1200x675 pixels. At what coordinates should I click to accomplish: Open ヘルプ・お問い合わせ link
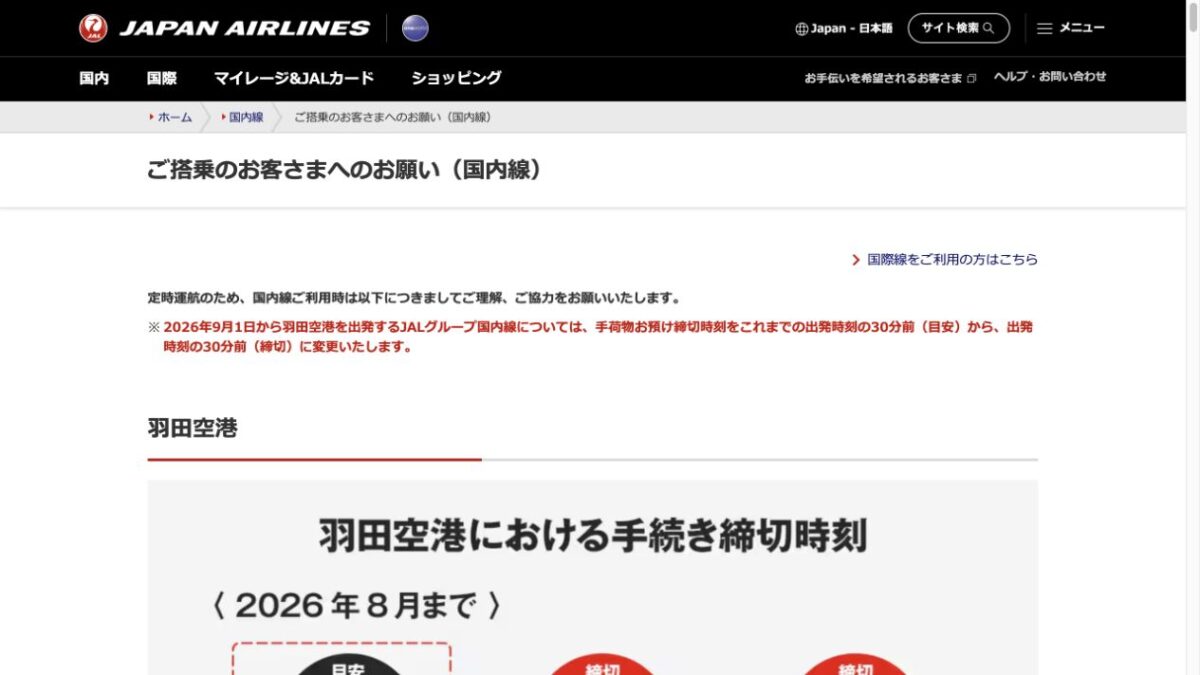click(1050, 77)
